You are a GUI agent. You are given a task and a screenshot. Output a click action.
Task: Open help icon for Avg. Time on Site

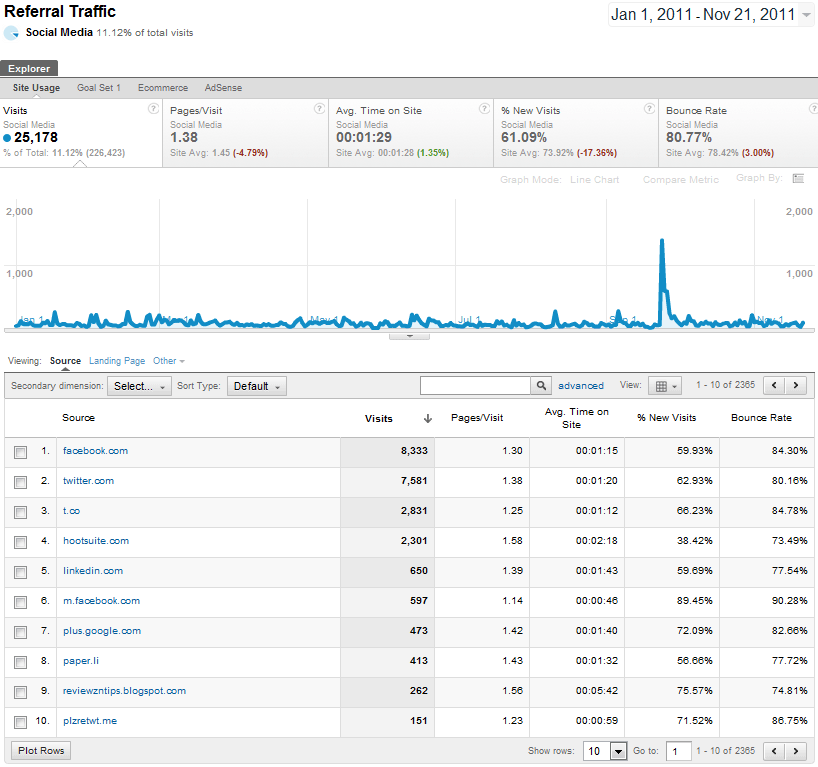[x=484, y=109]
